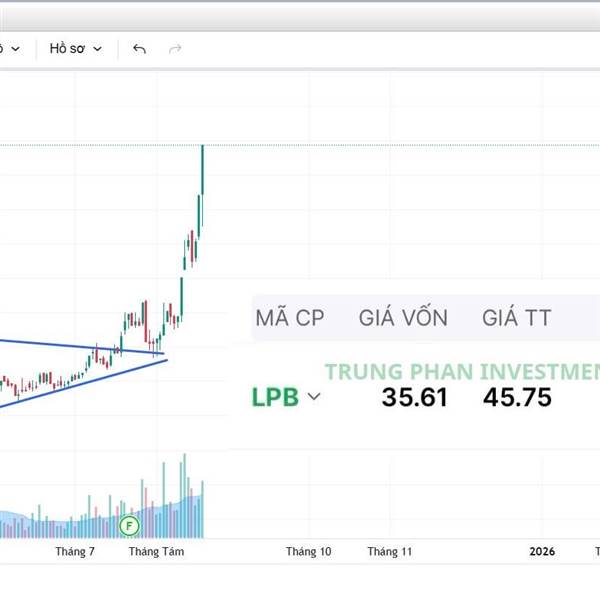Click the Tháng 11 axis label
This screenshot has height=600, width=600.
pyautogui.click(x=390, y=551)
